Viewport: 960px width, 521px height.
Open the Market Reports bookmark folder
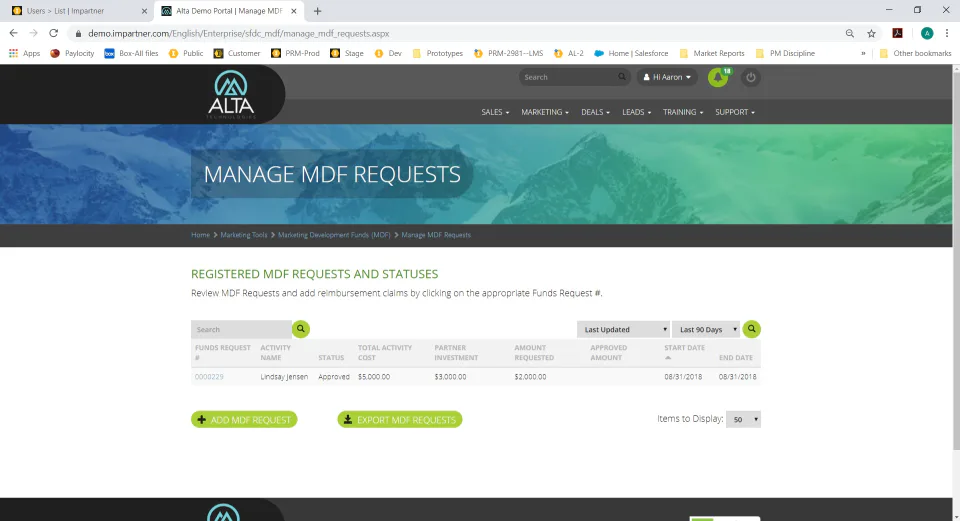(712, 53)
